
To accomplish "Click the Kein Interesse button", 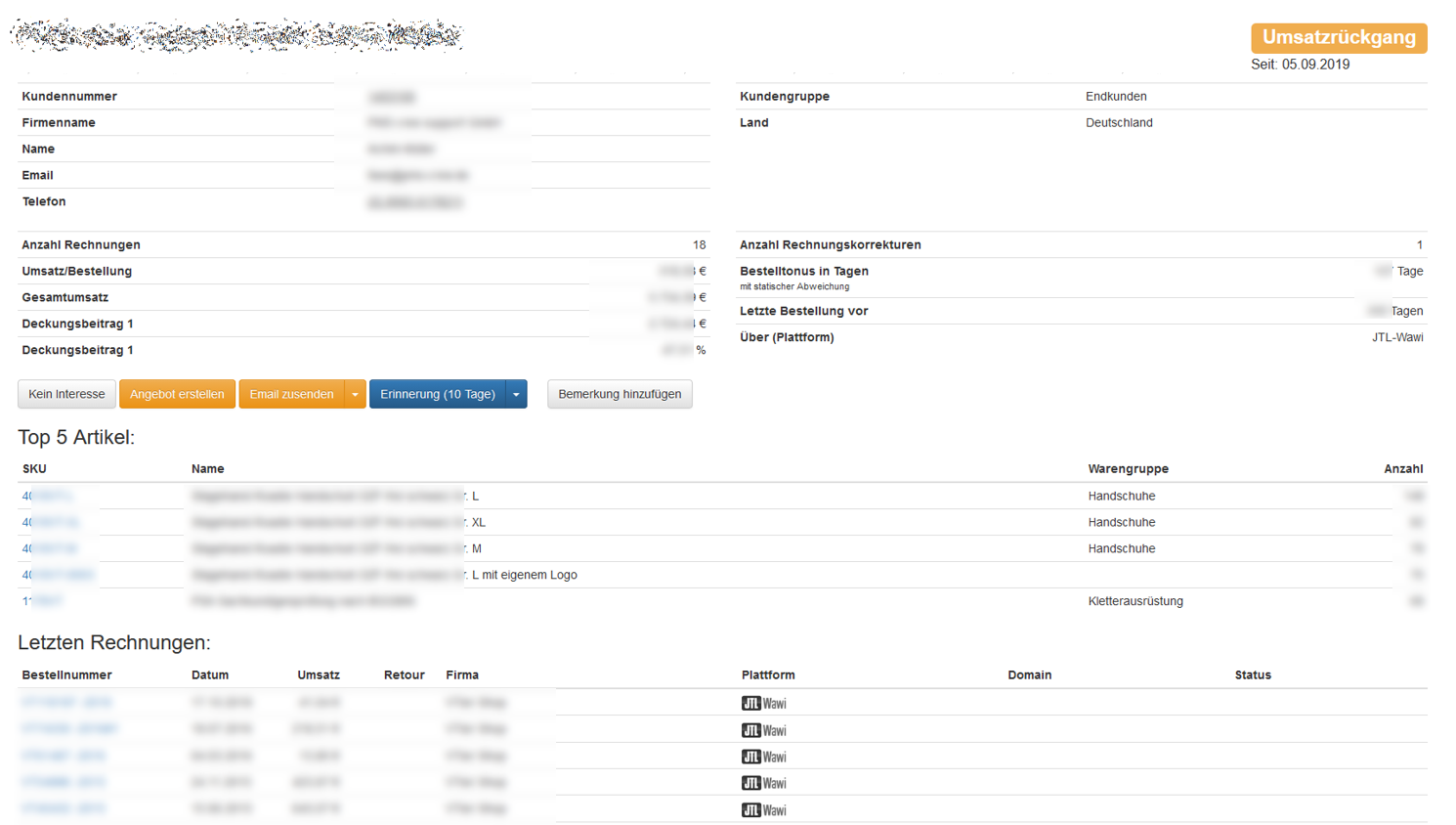I will 66,394.
